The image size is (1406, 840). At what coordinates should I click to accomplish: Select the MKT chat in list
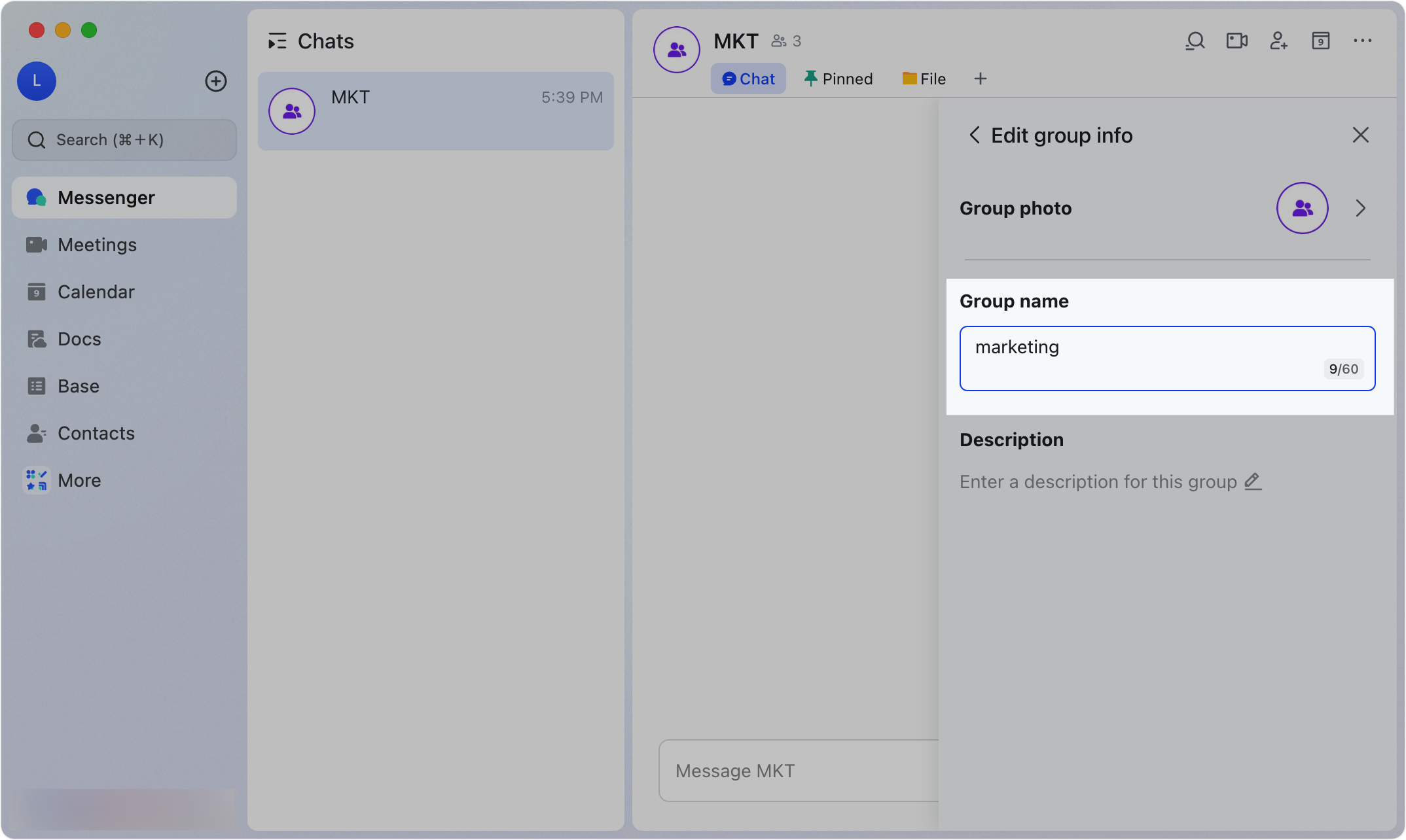(436, 111)
